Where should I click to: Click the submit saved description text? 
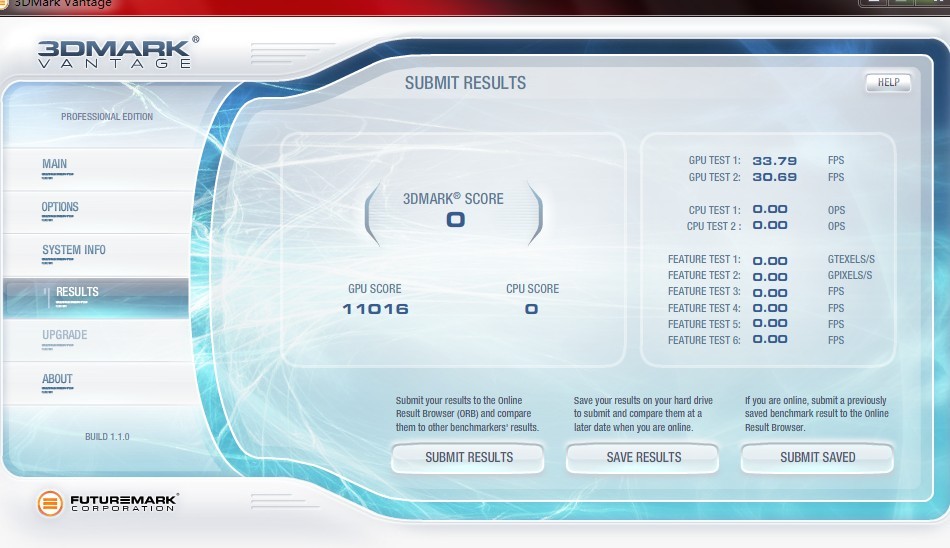click(x=817, y=414)
